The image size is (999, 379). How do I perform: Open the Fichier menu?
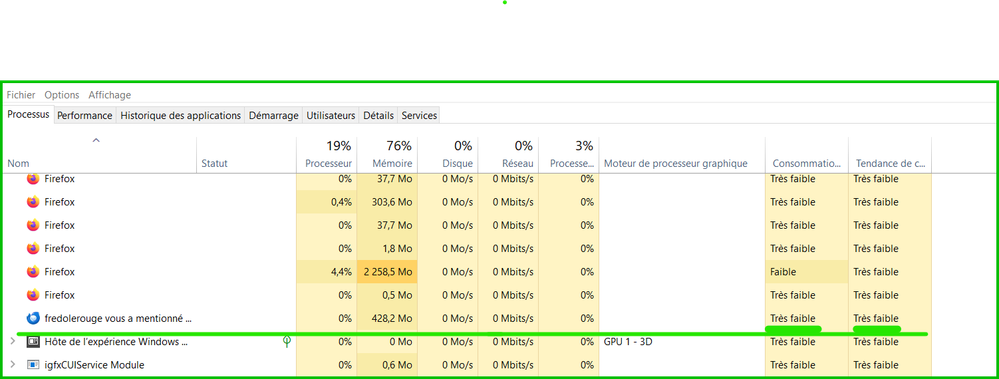[21, 95]
